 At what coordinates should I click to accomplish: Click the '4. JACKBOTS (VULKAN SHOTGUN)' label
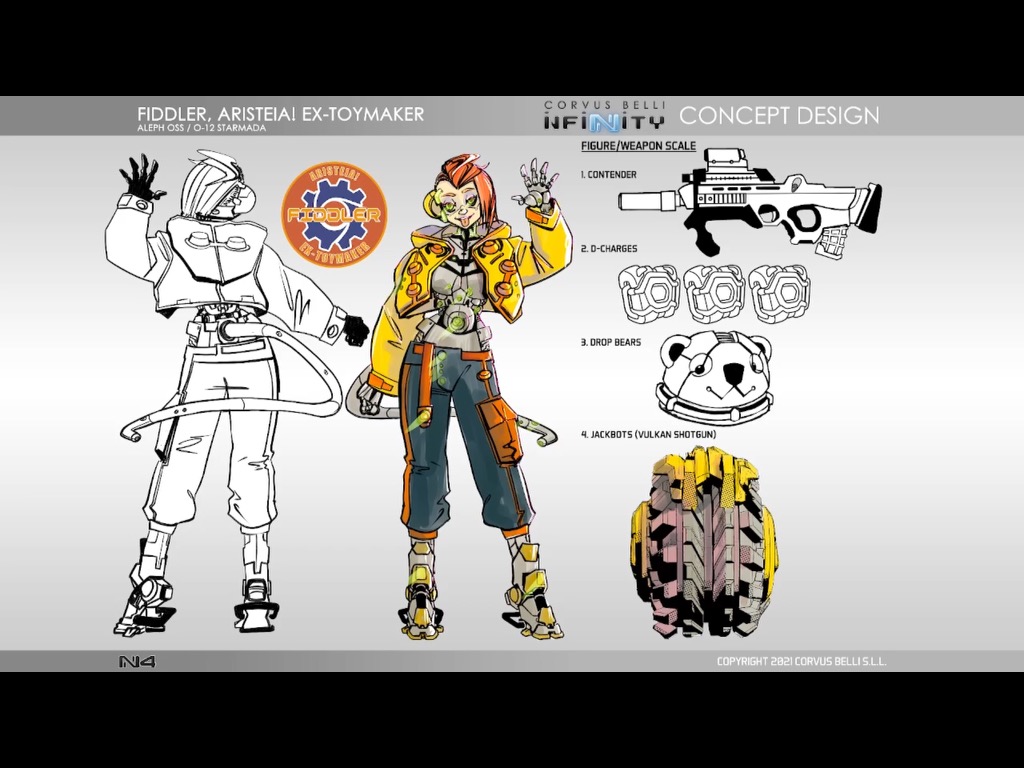(x=648, y=434)
